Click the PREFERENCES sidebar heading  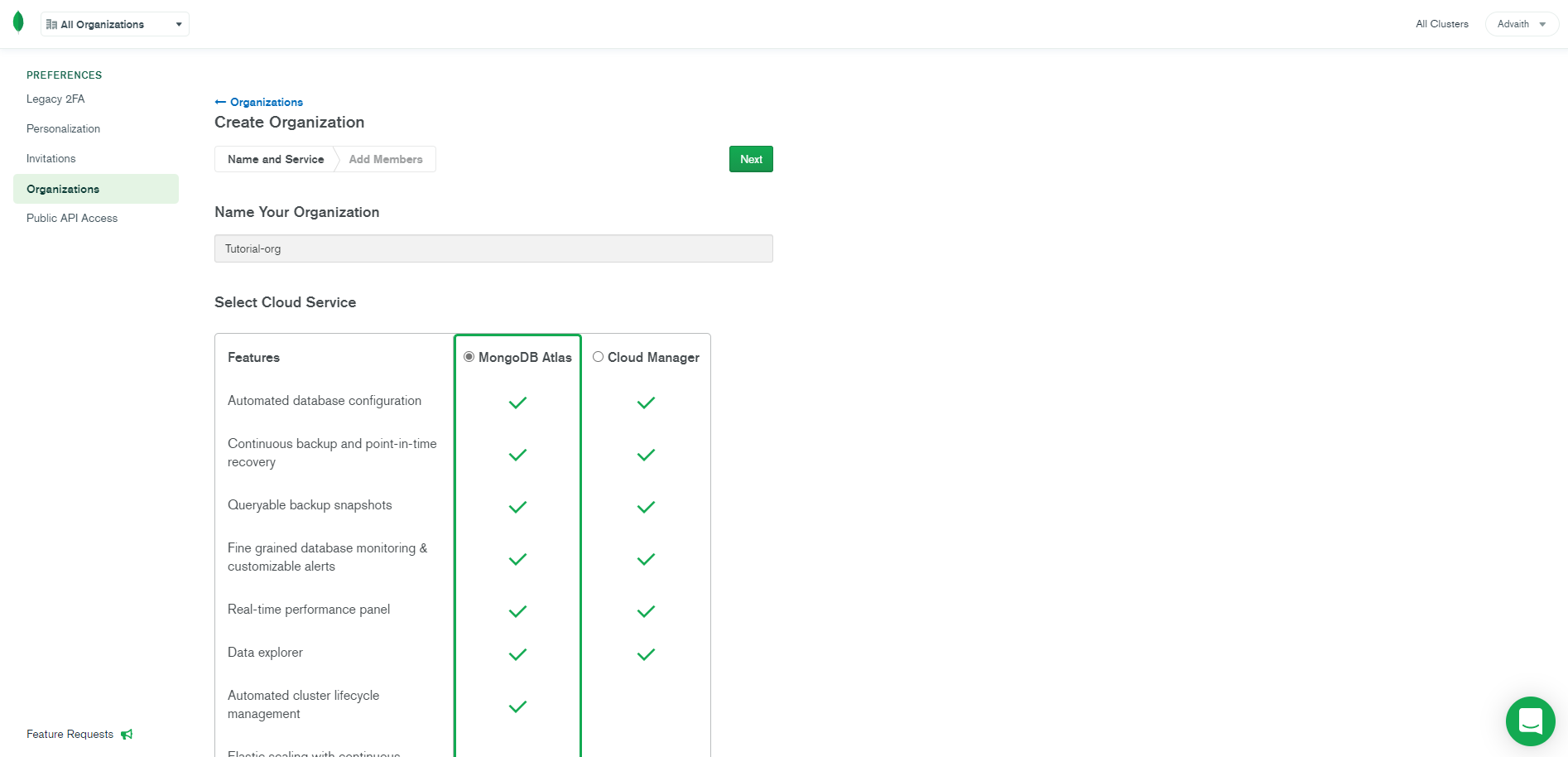click(64, 75)
